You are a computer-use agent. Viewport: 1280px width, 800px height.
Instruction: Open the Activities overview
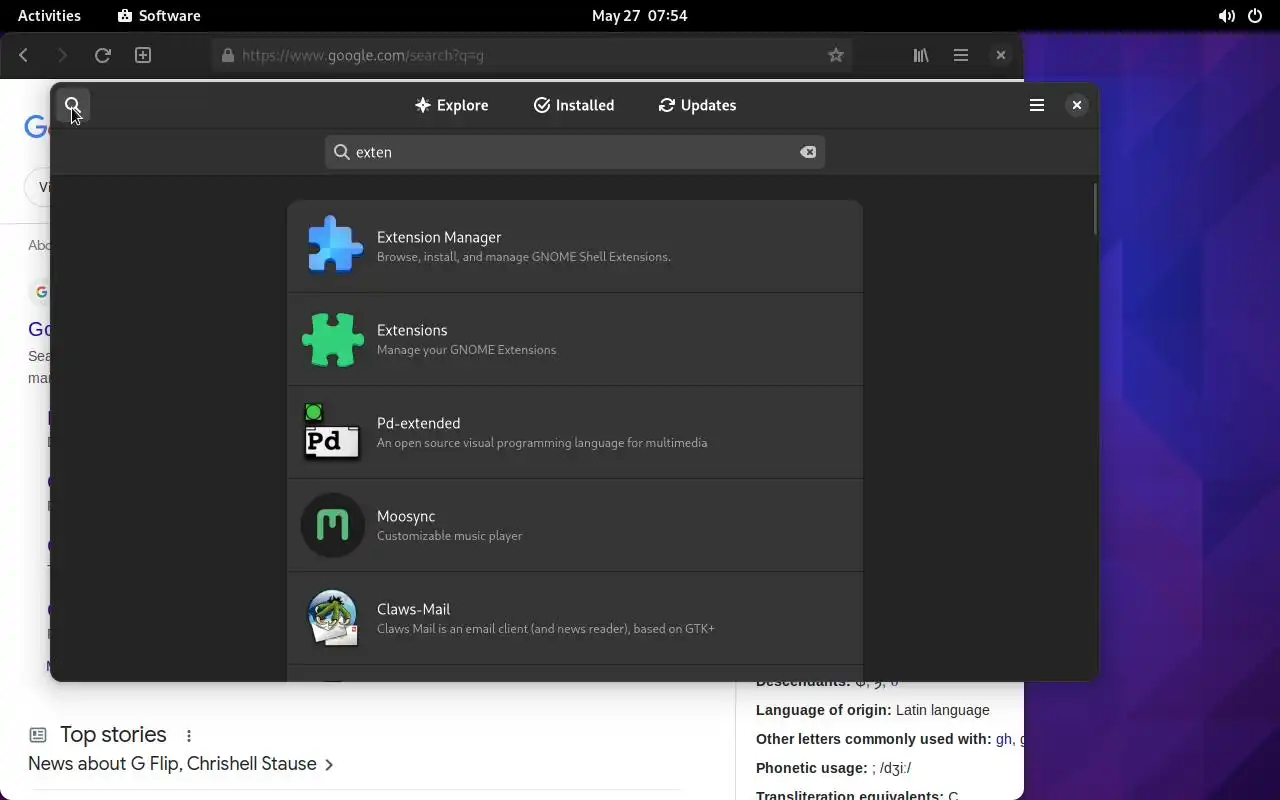tap(49, 15)
